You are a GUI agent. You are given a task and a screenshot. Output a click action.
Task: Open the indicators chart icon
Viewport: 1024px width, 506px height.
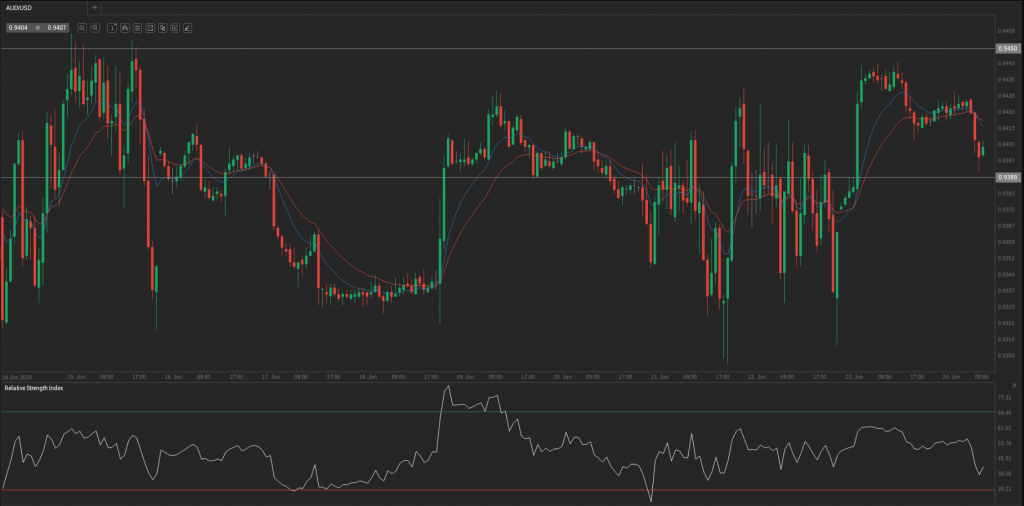point(150,28)
